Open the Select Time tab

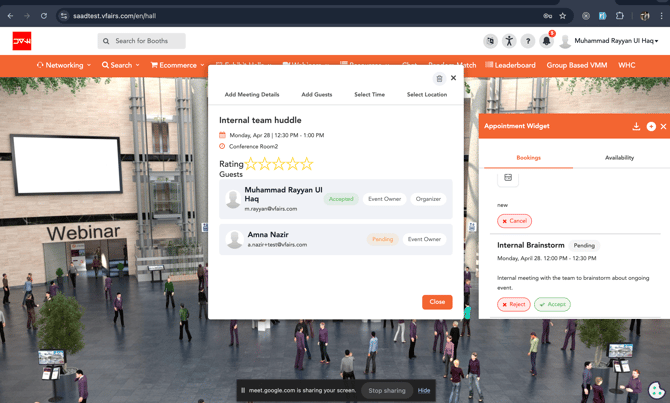tap(369, 94)
